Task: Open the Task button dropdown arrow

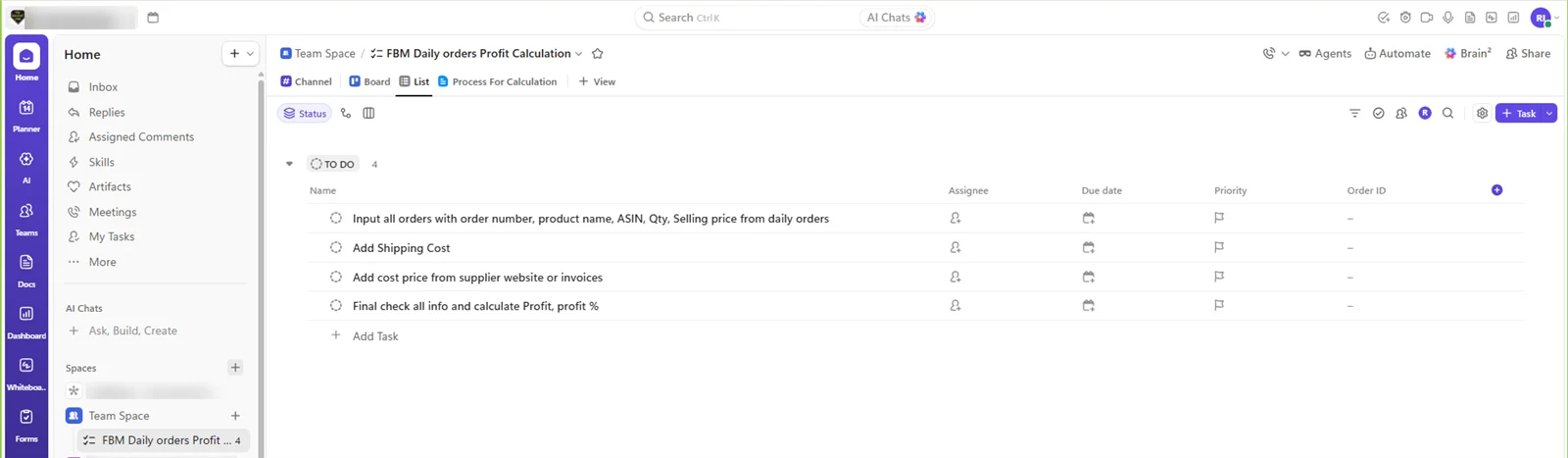Action: pyautogui.click(x=1549, y=114)
